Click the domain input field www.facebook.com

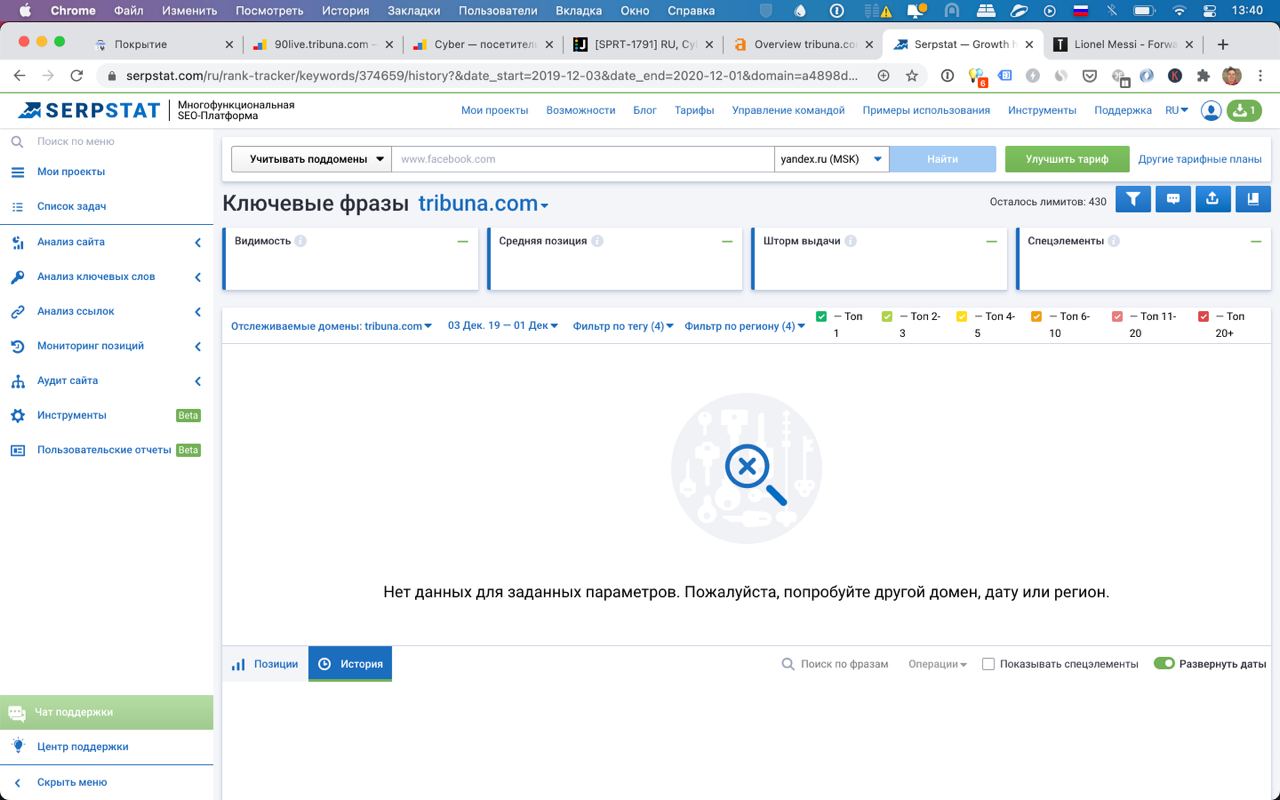point(582,159)
